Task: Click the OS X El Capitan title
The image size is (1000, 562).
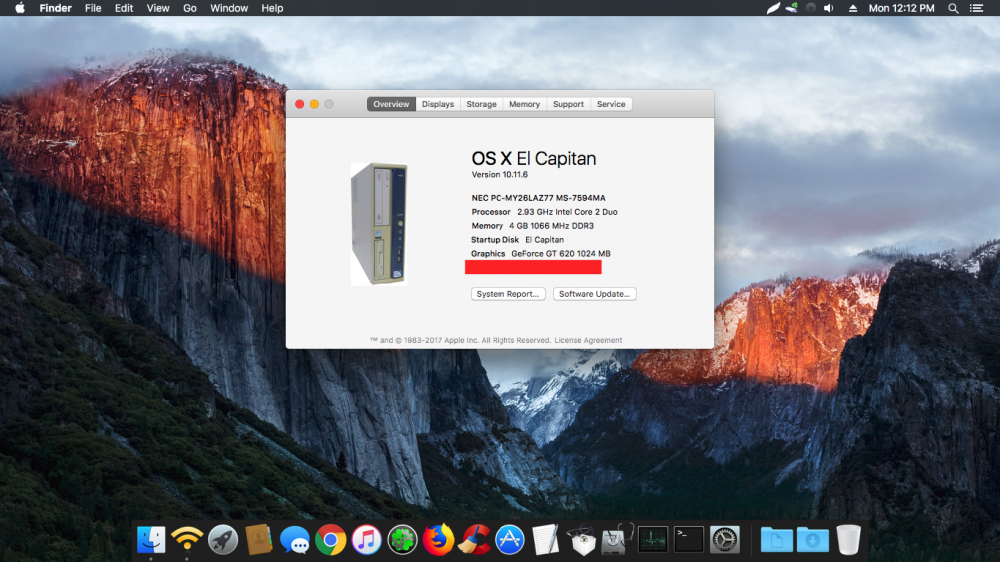Action: point(534,158)
